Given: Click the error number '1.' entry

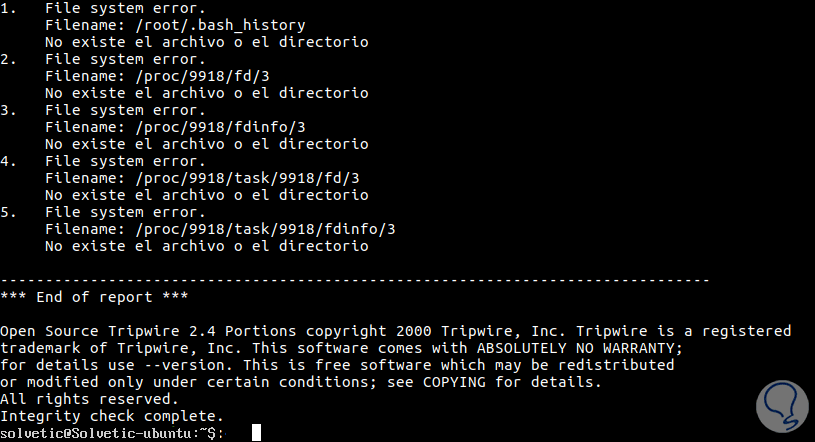Looking at the screenshot, I should tap(8, 8).
